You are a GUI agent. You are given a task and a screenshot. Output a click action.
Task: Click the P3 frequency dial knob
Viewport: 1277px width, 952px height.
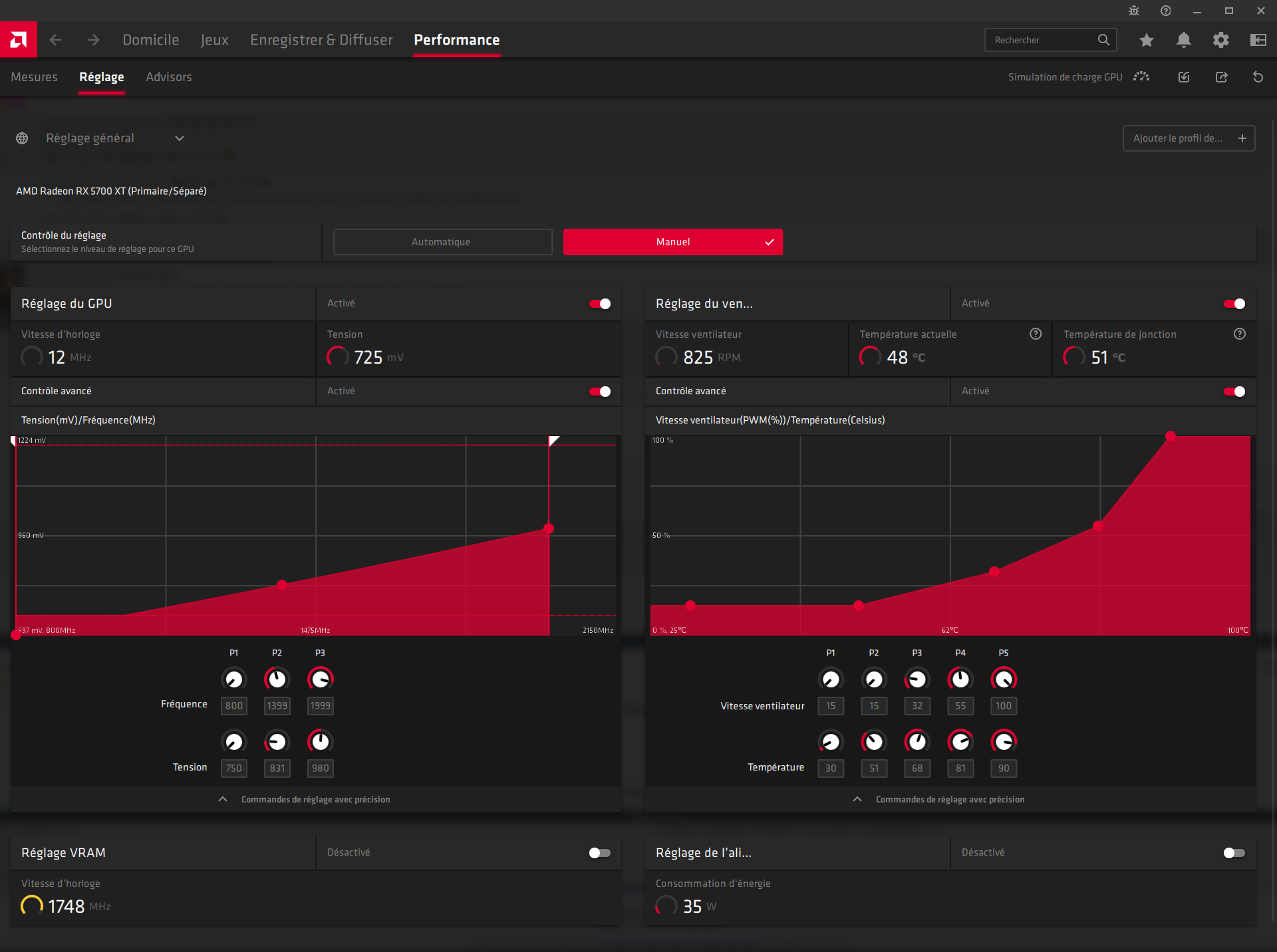[320, 679]
